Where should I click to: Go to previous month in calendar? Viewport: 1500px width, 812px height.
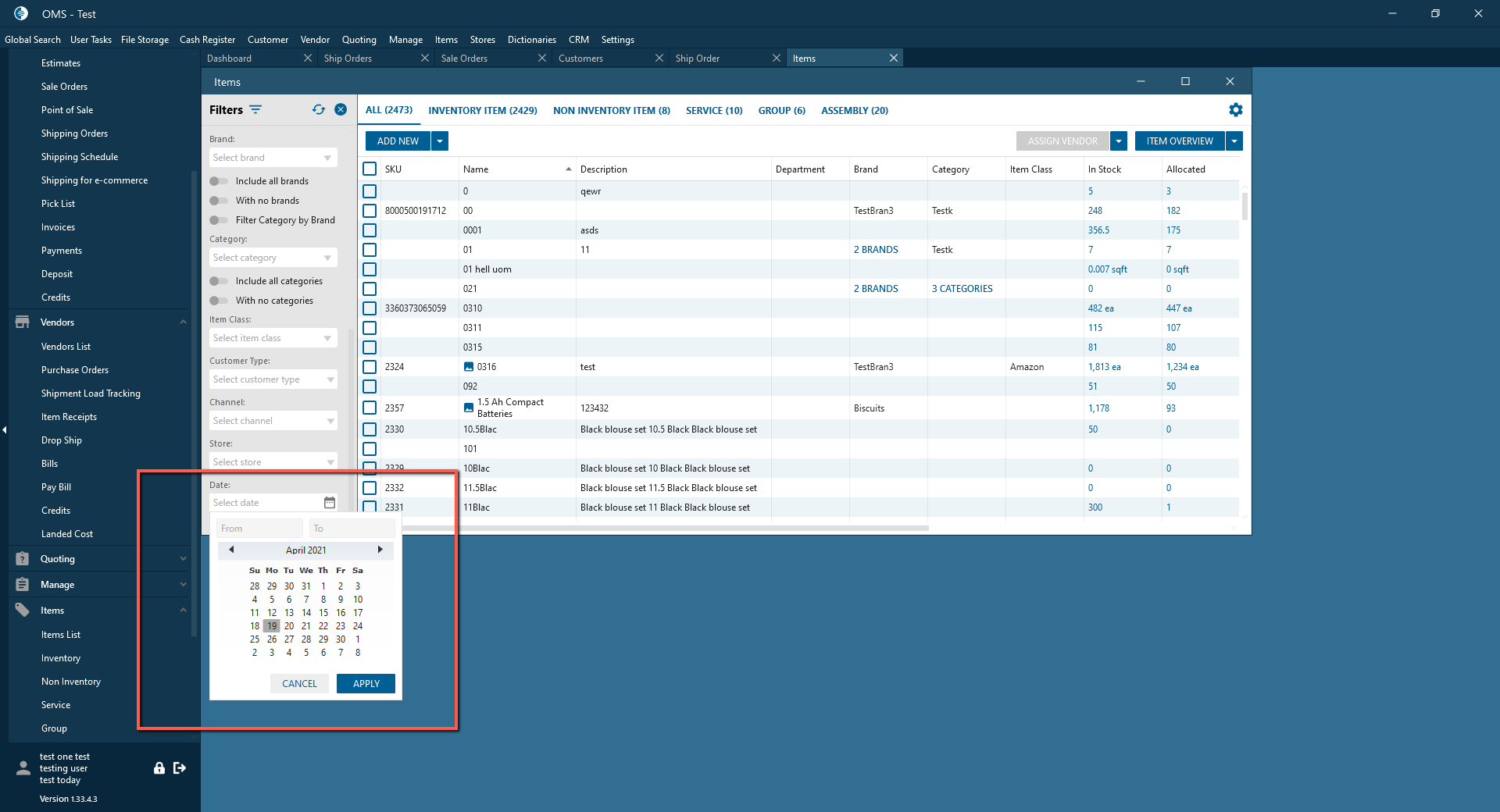[x=231, y=550]
